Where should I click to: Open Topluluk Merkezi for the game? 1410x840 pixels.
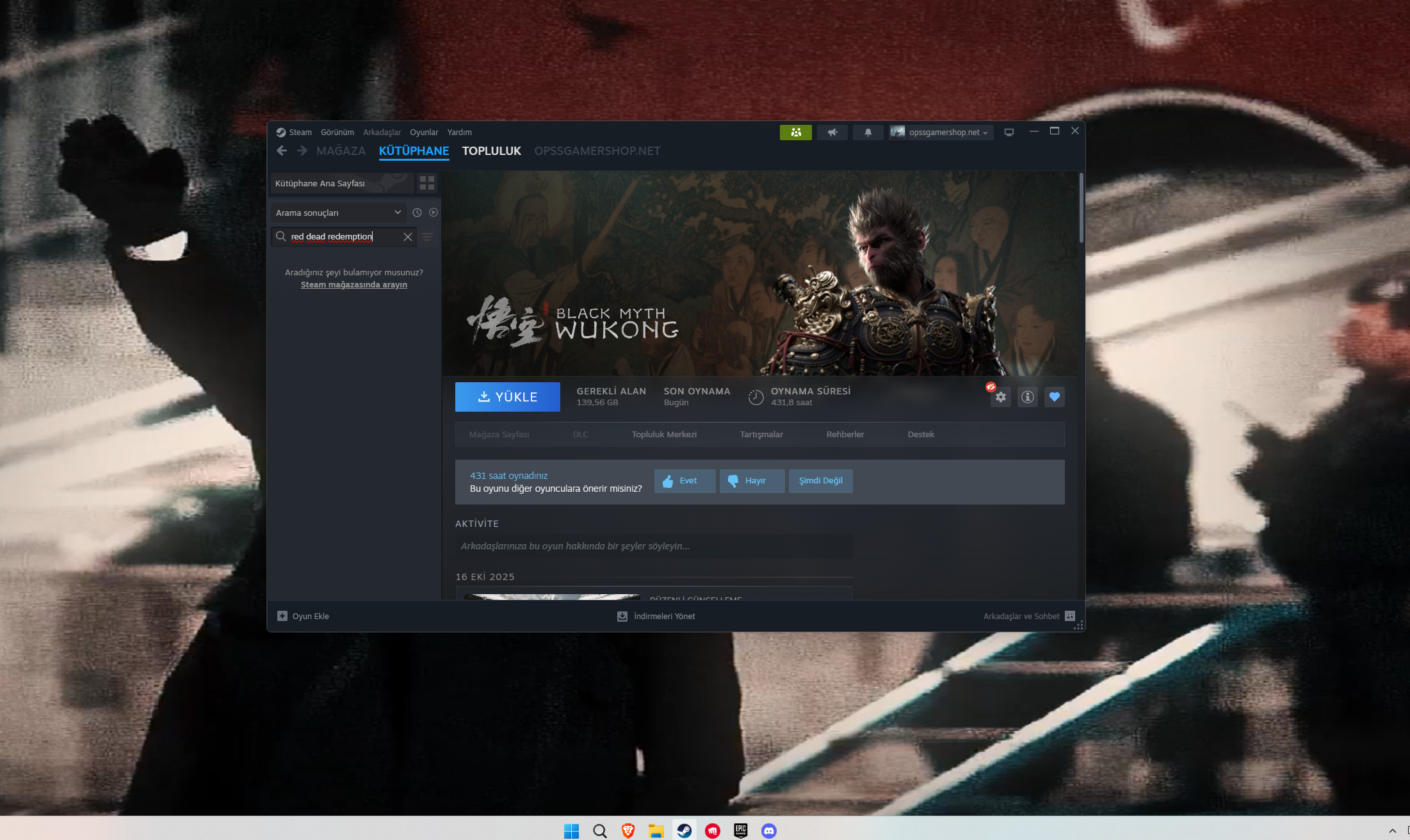664,435
